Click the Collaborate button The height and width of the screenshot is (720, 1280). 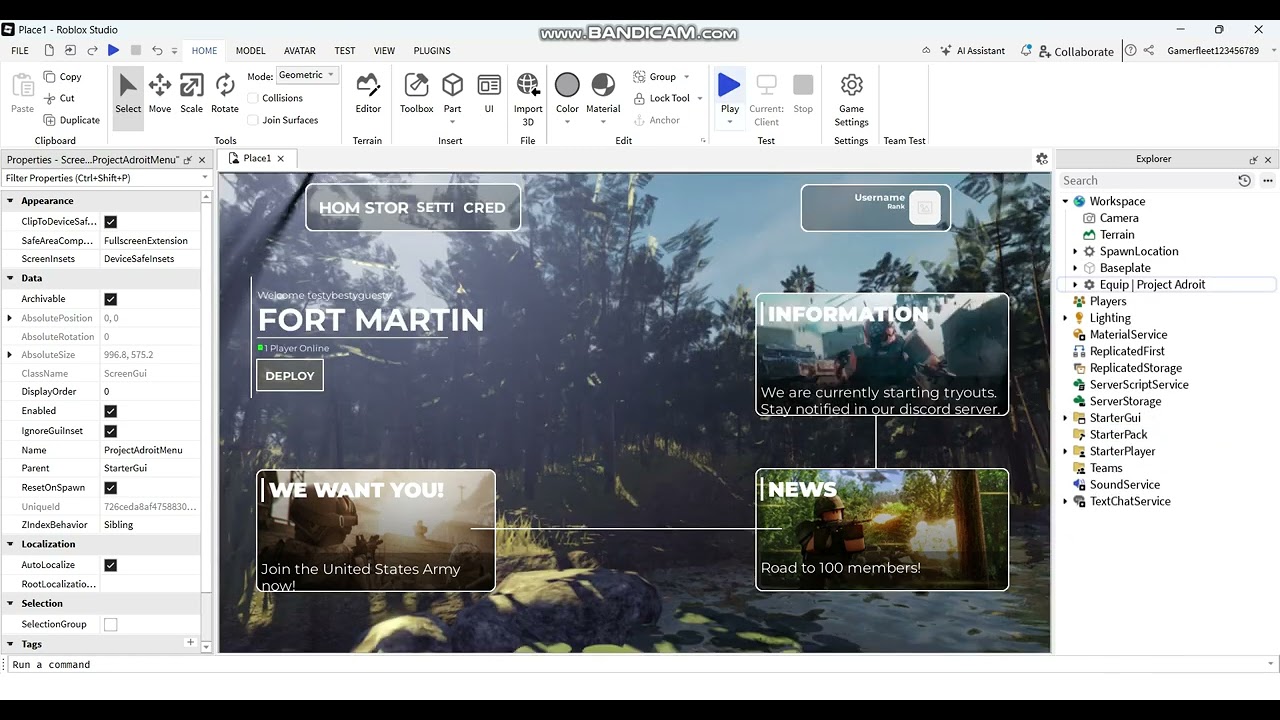(1076, 51)
